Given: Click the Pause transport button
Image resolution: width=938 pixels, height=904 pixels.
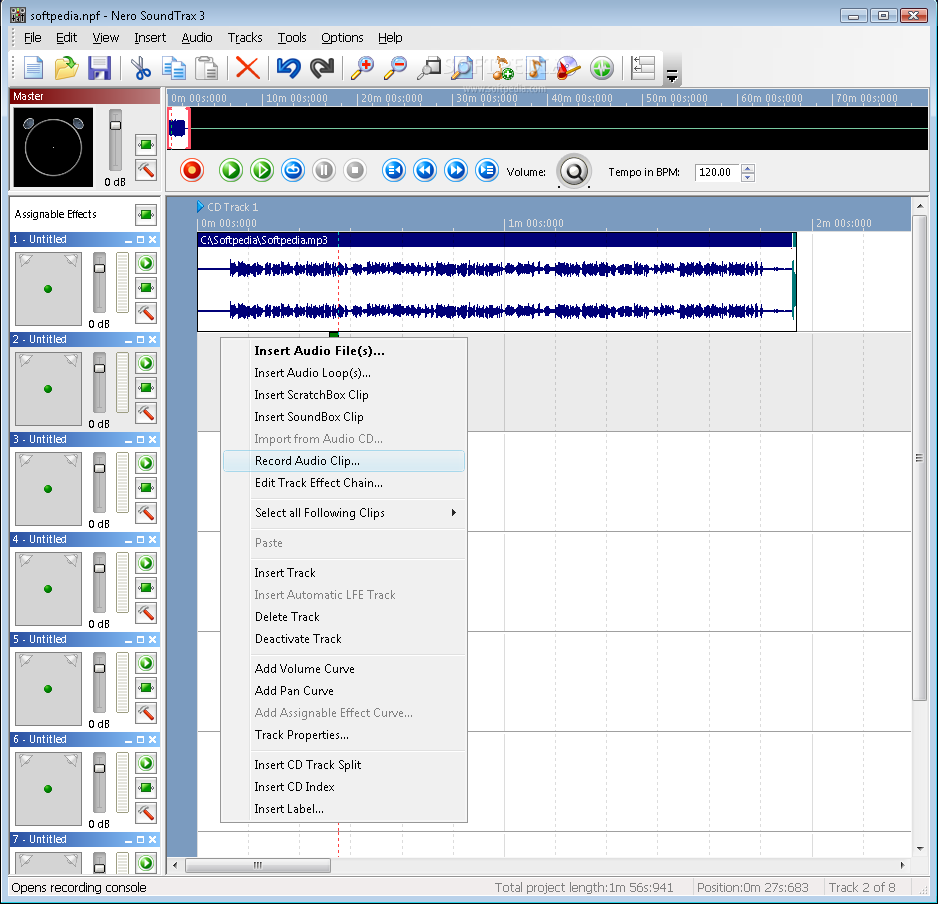Looking at the screenshot, I should 324,171.
